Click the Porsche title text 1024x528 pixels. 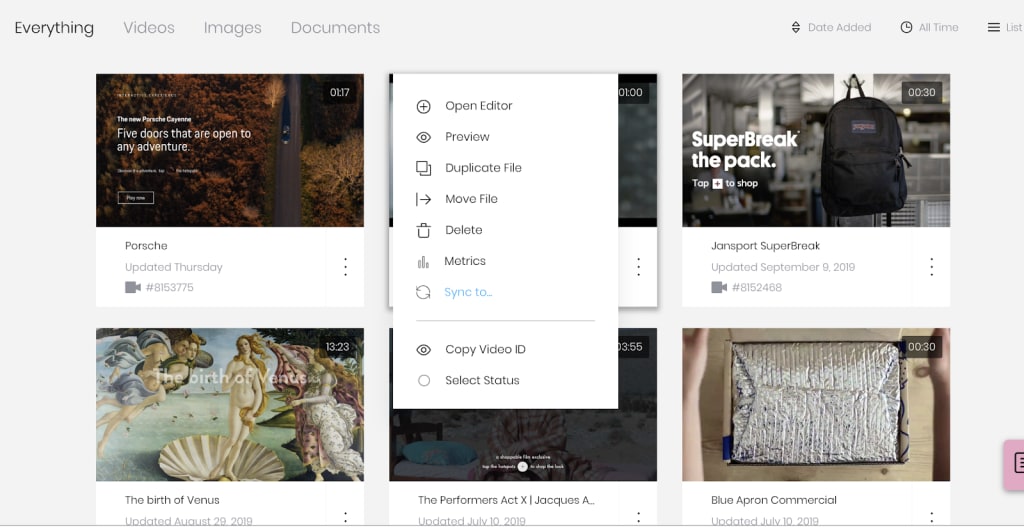coord(146,246)
